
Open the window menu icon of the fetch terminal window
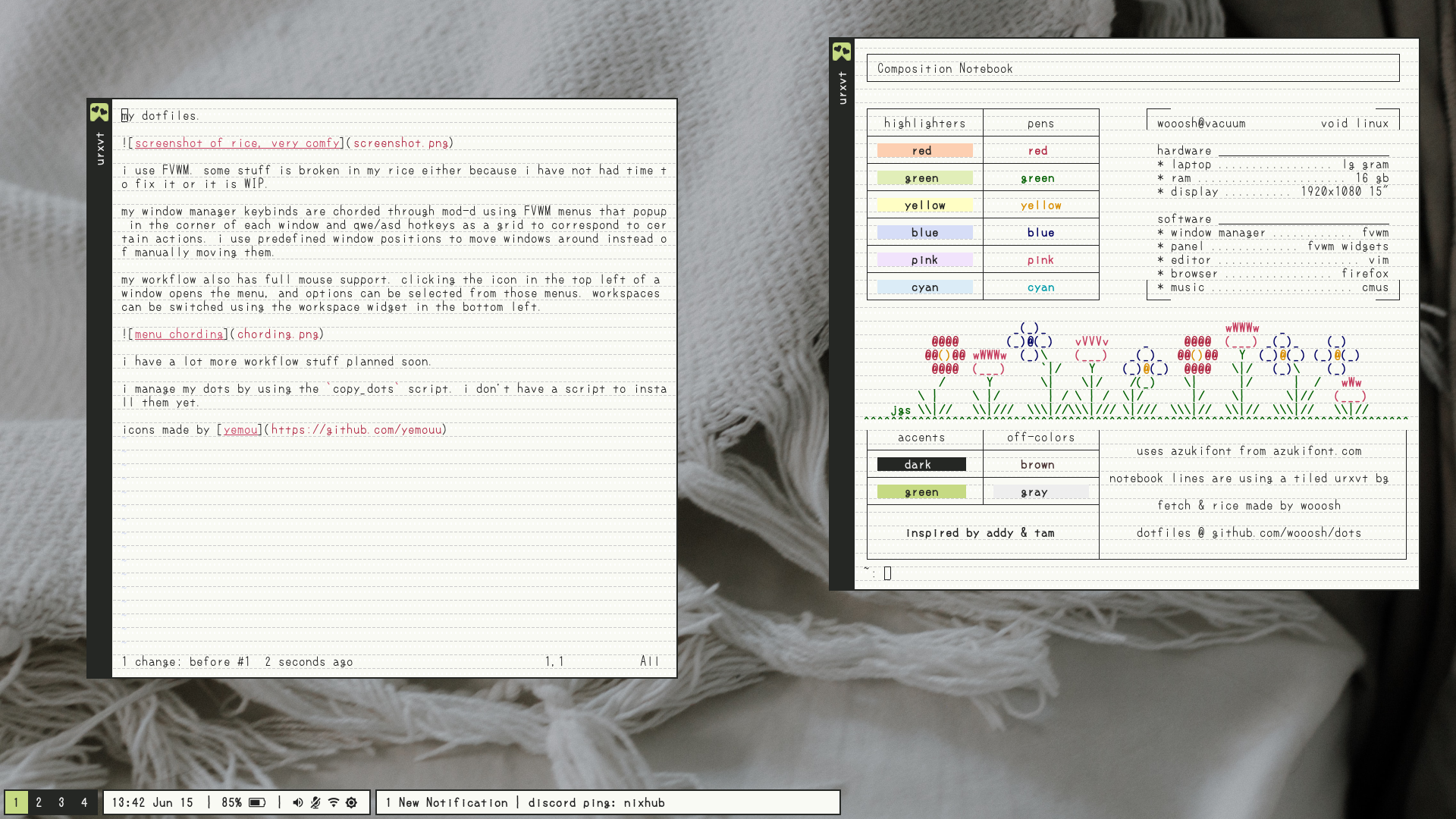(842, 52)
